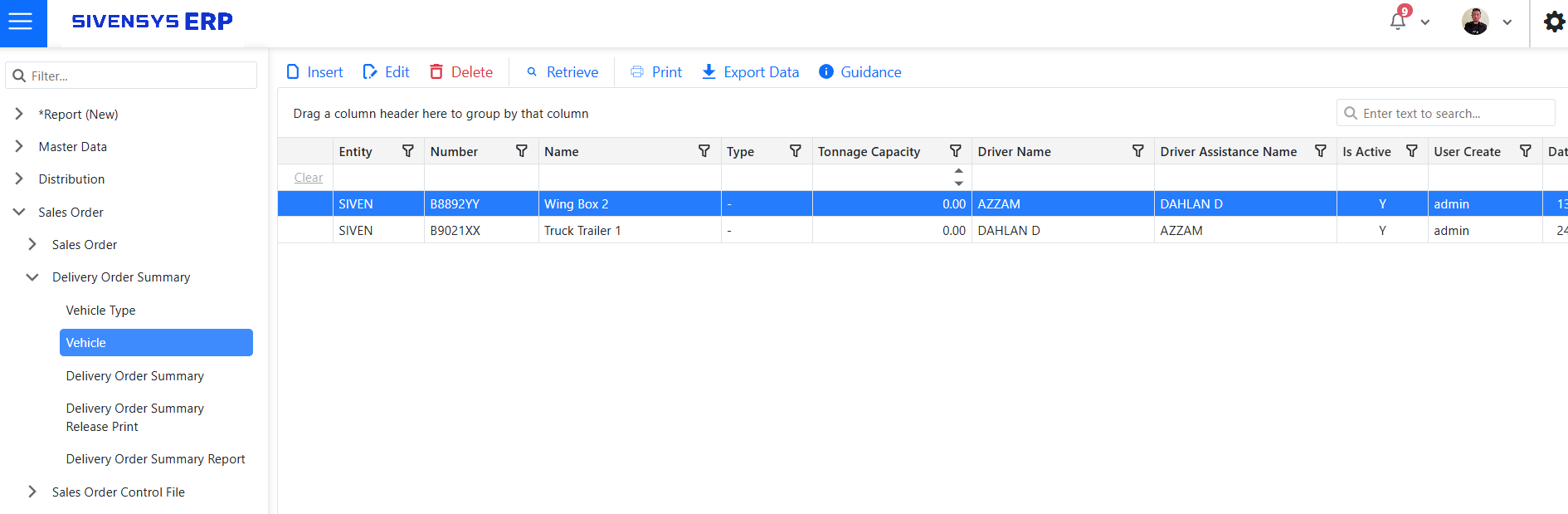Select the B9021XX number cell

point(481,230)
